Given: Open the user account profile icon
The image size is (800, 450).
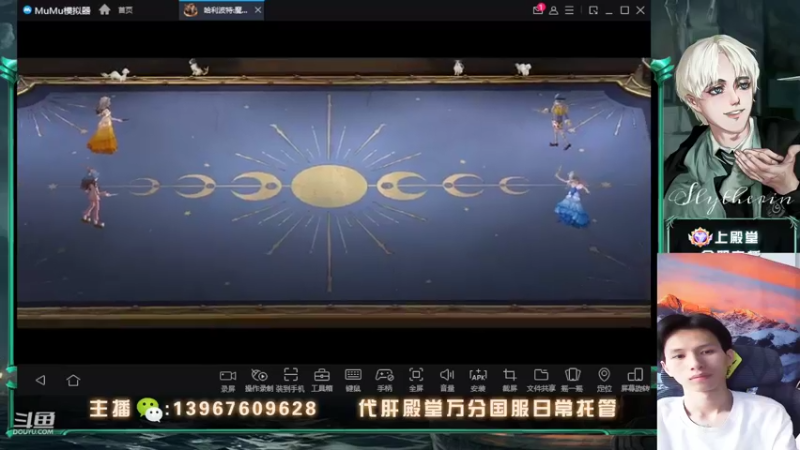Looking at the screenshot, I should tap(554, 10).
